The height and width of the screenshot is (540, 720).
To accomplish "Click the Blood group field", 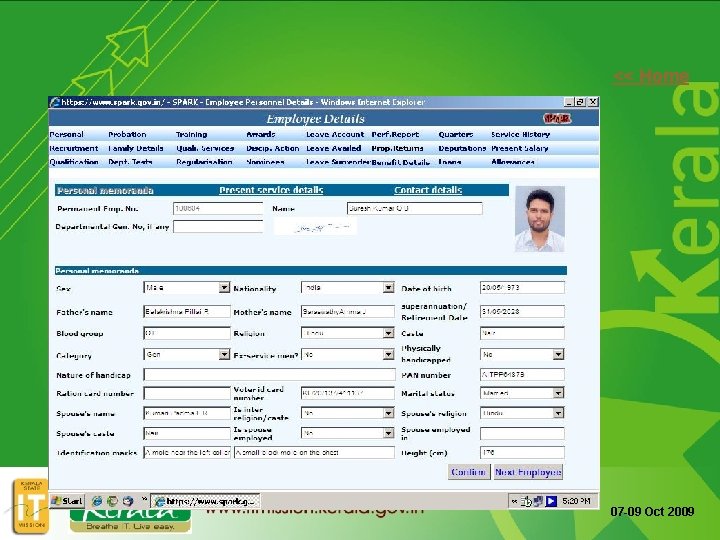I will point(187,333).
